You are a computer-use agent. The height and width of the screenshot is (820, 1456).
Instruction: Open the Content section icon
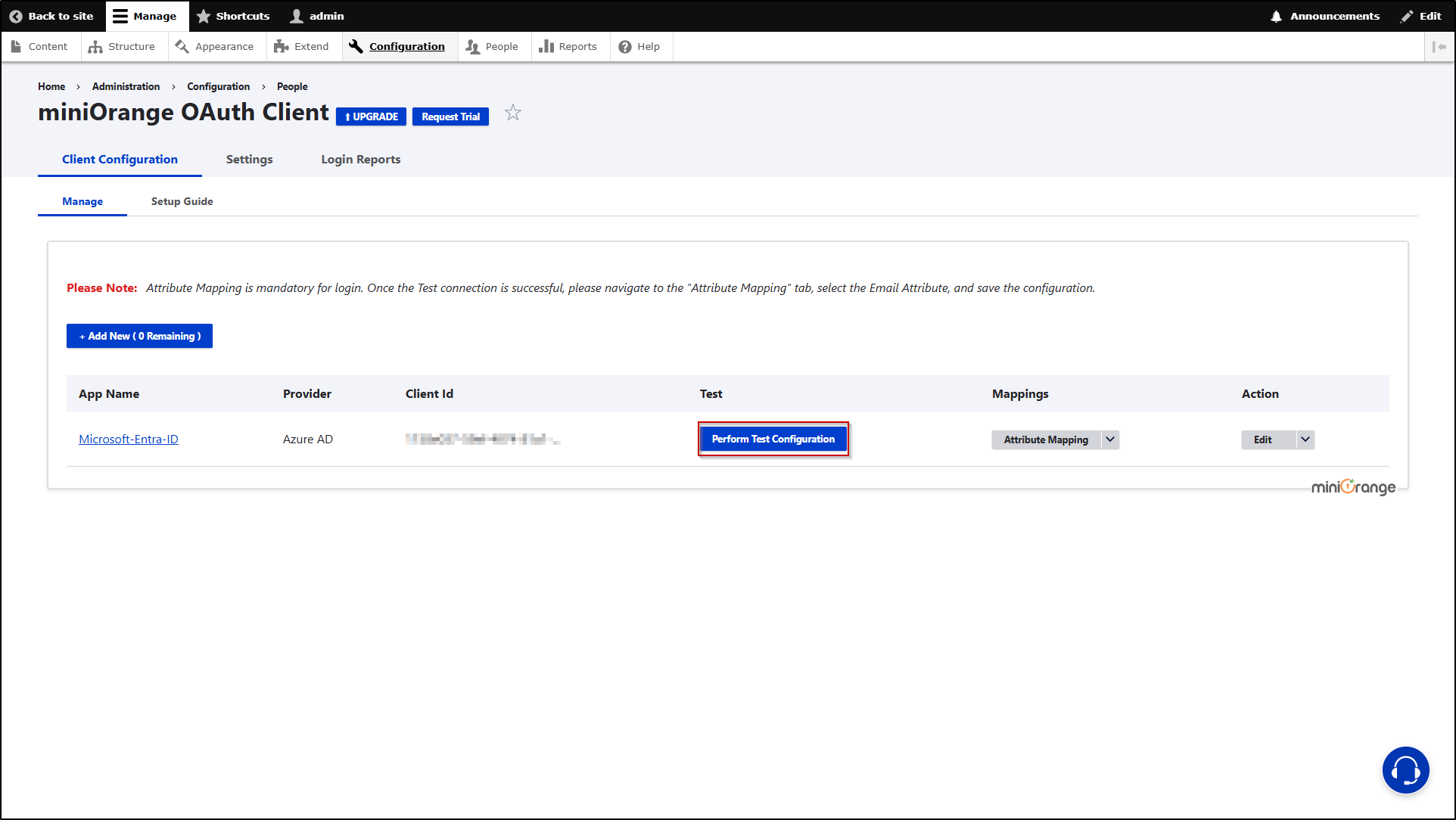(x=16, y=46)
